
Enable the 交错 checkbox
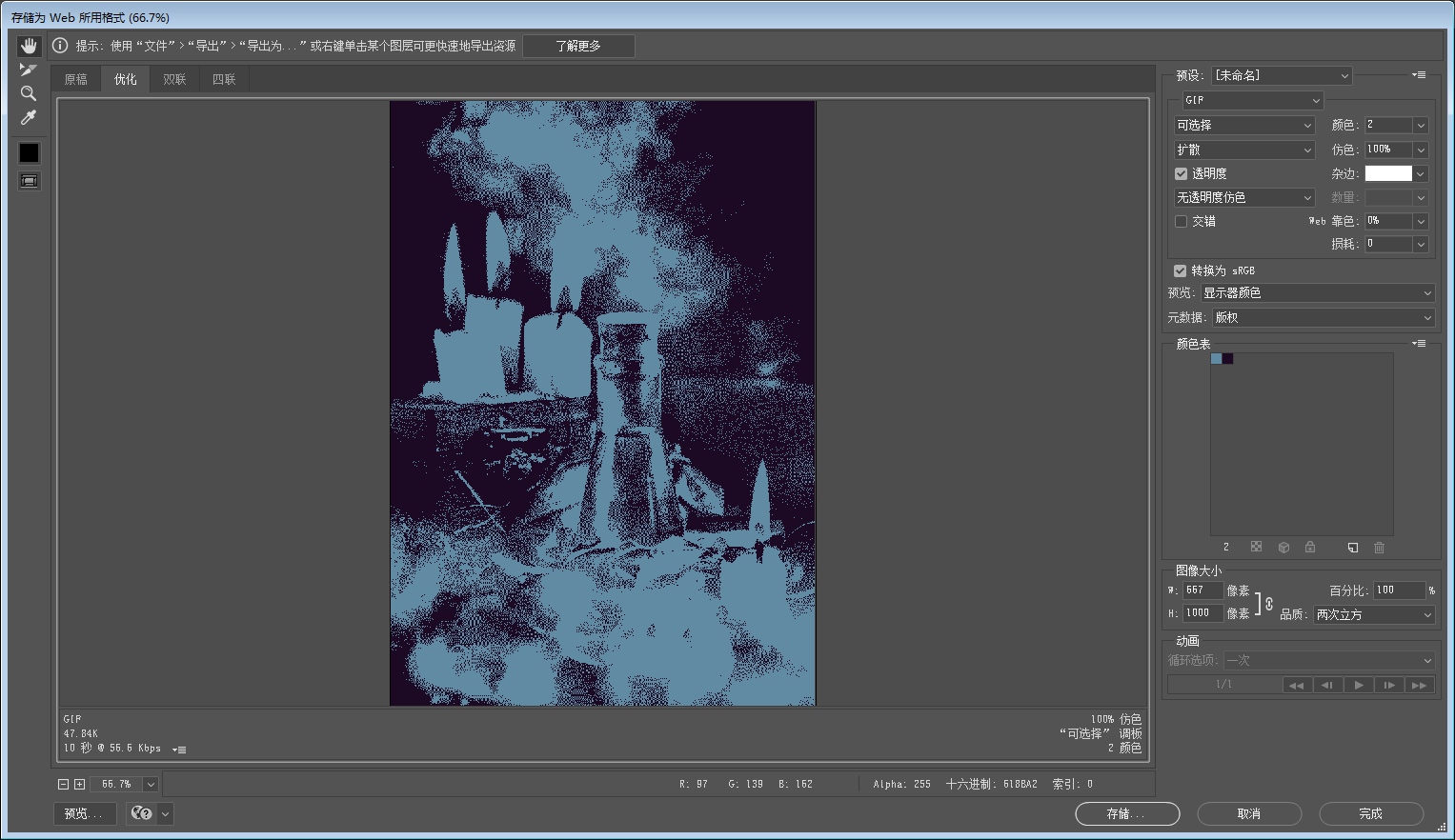1182,222
